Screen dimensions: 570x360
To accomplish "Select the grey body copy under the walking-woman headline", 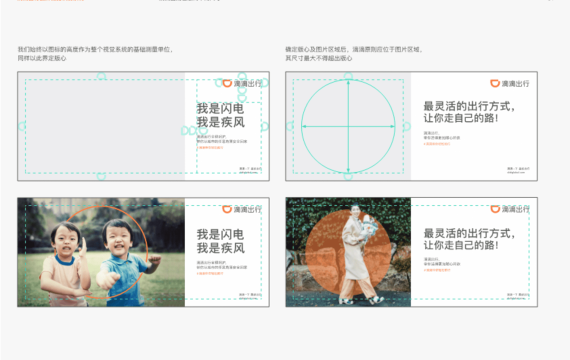I will (442, 261).
